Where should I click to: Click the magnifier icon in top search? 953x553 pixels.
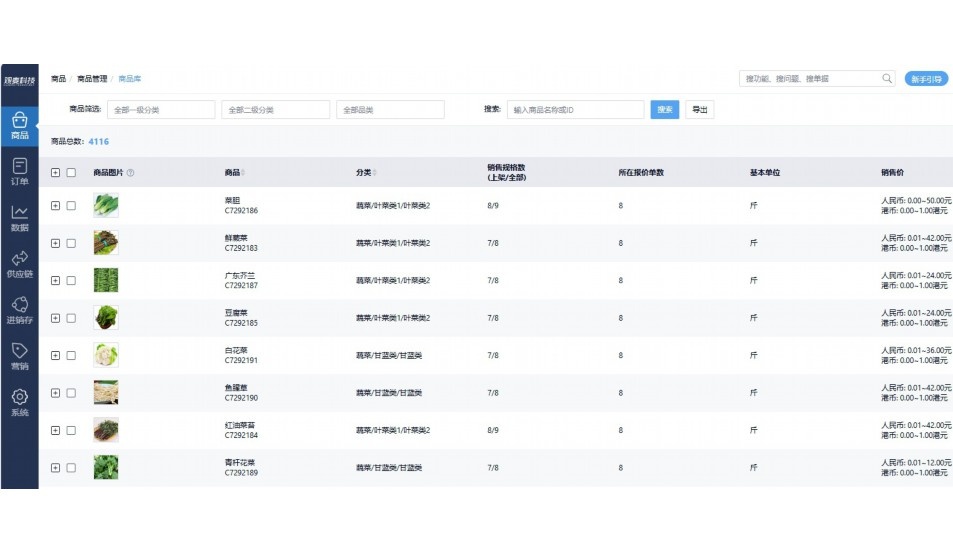click(x=886, y=79)
